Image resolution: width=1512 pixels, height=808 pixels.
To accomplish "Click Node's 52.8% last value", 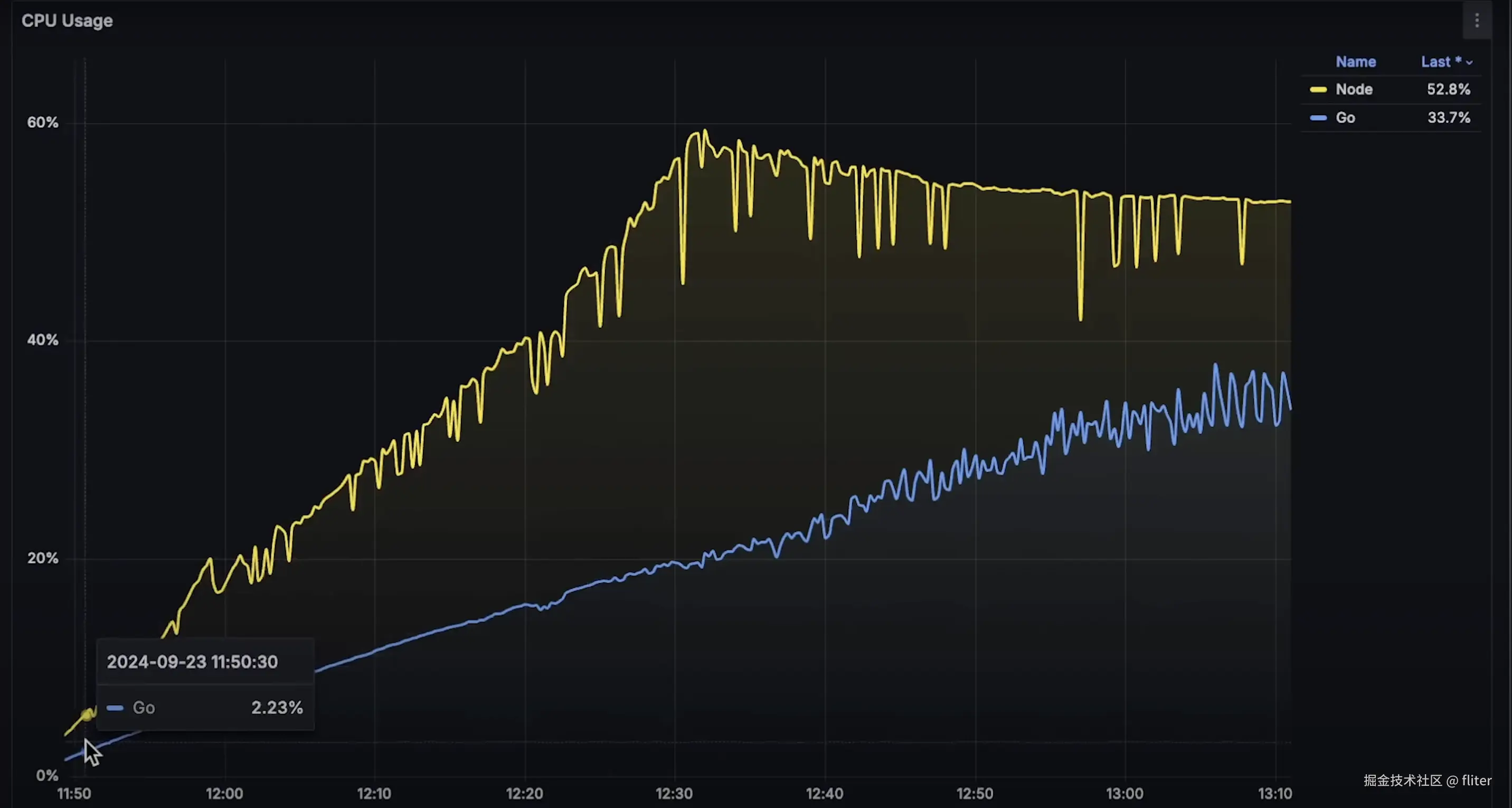I will click(x=1448, y=90).
